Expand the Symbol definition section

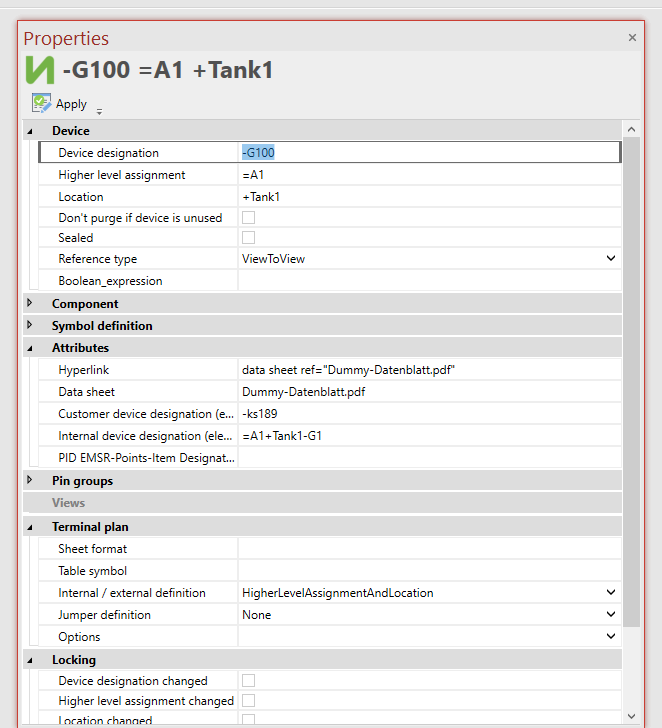point(30,325)
